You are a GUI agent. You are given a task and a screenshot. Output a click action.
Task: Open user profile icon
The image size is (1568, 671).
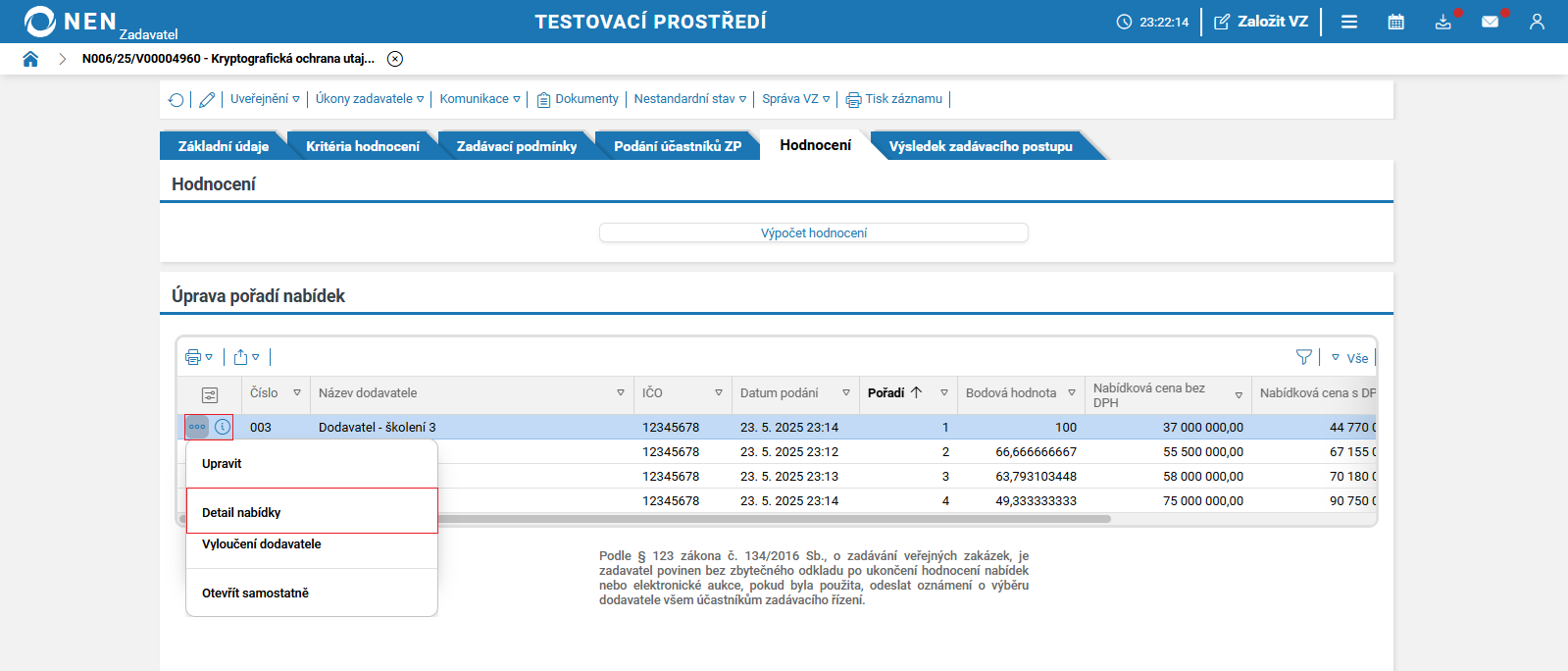point(1537,22)
